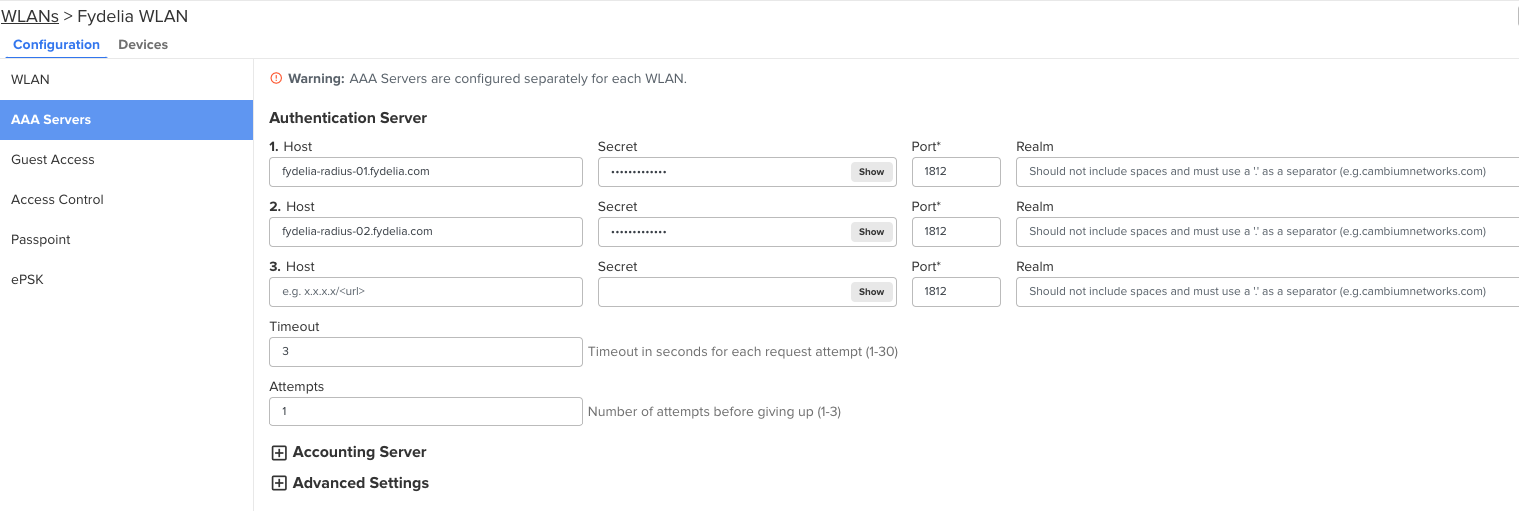Switch to the Devices tab
Screen dimensions: 1519x511
[143, 45]
